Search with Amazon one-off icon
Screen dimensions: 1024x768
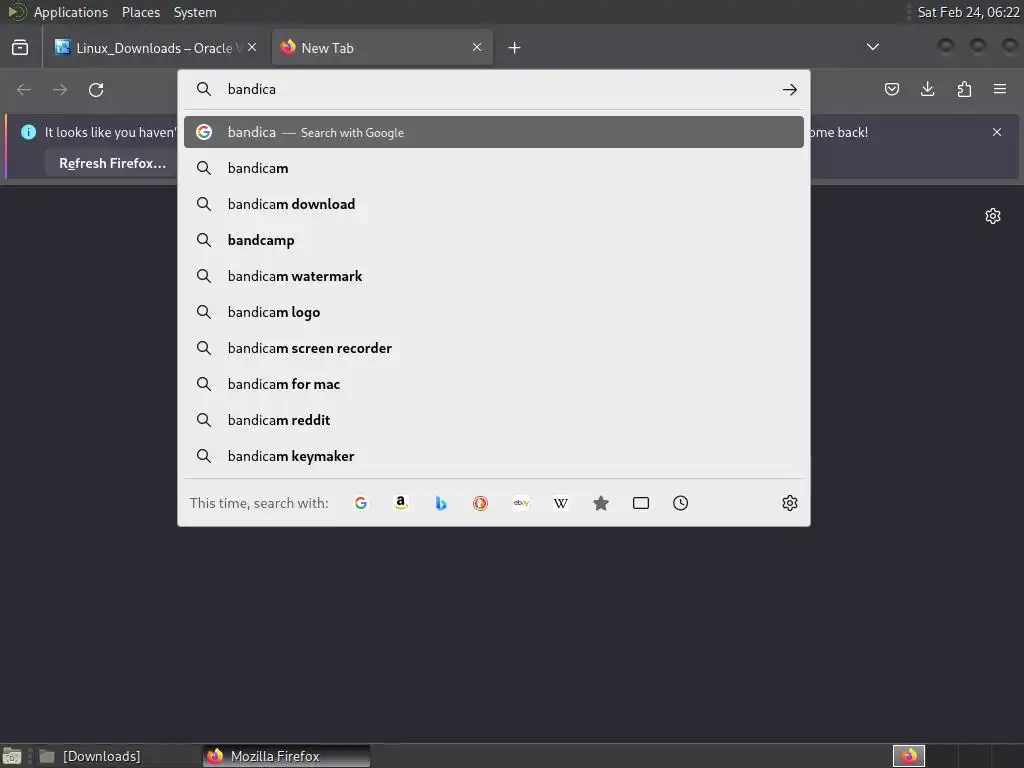pyautogui.click(x=401, y=503)
